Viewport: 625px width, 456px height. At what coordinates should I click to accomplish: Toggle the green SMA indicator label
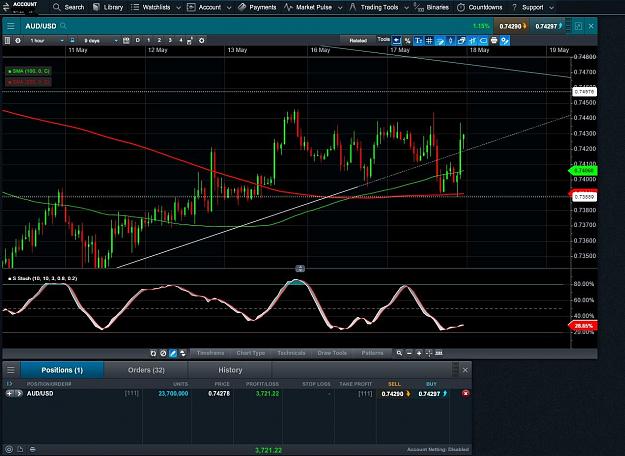[x=28, y=71]
